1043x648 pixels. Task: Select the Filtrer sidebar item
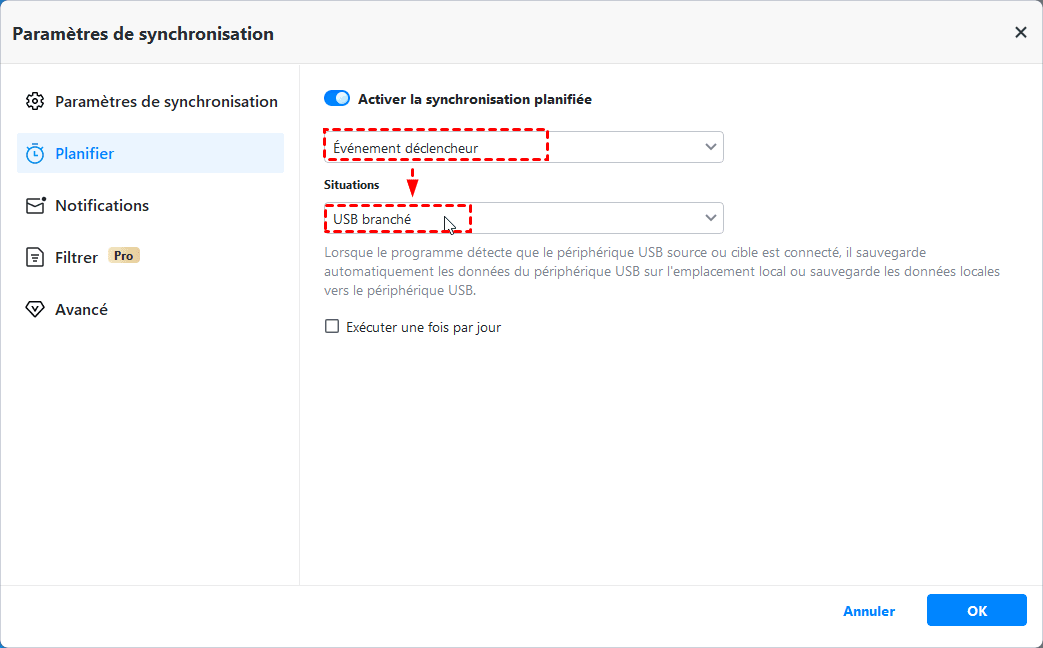click(x=77, y=257)
